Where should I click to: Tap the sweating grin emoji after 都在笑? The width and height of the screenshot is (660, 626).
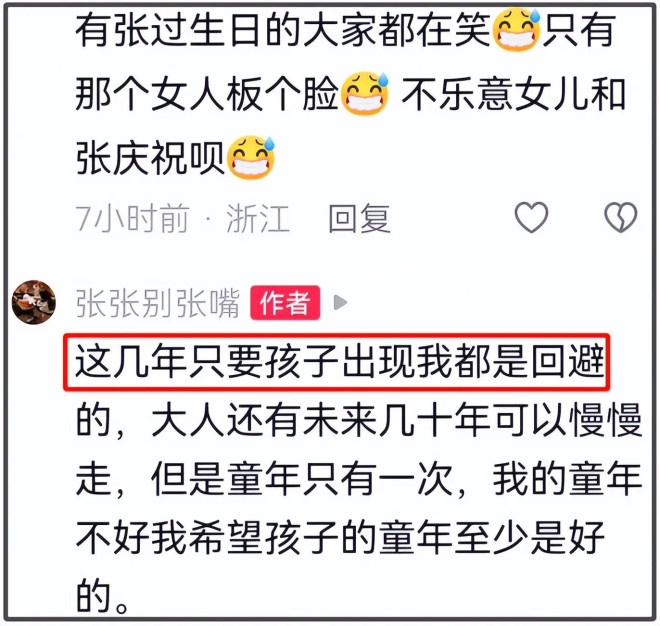pos(517,29)
